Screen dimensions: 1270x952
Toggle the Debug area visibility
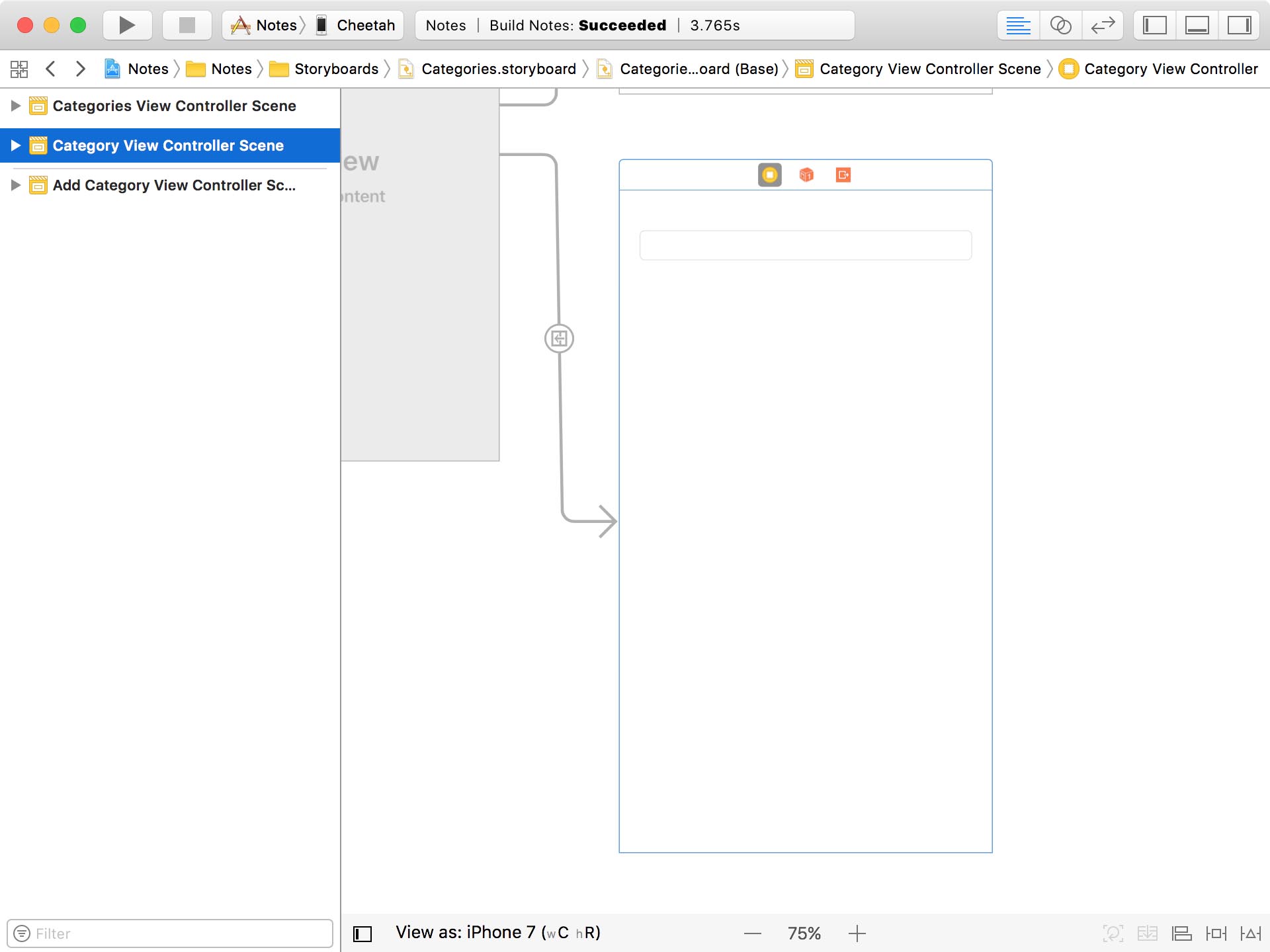pos(1198,25)
